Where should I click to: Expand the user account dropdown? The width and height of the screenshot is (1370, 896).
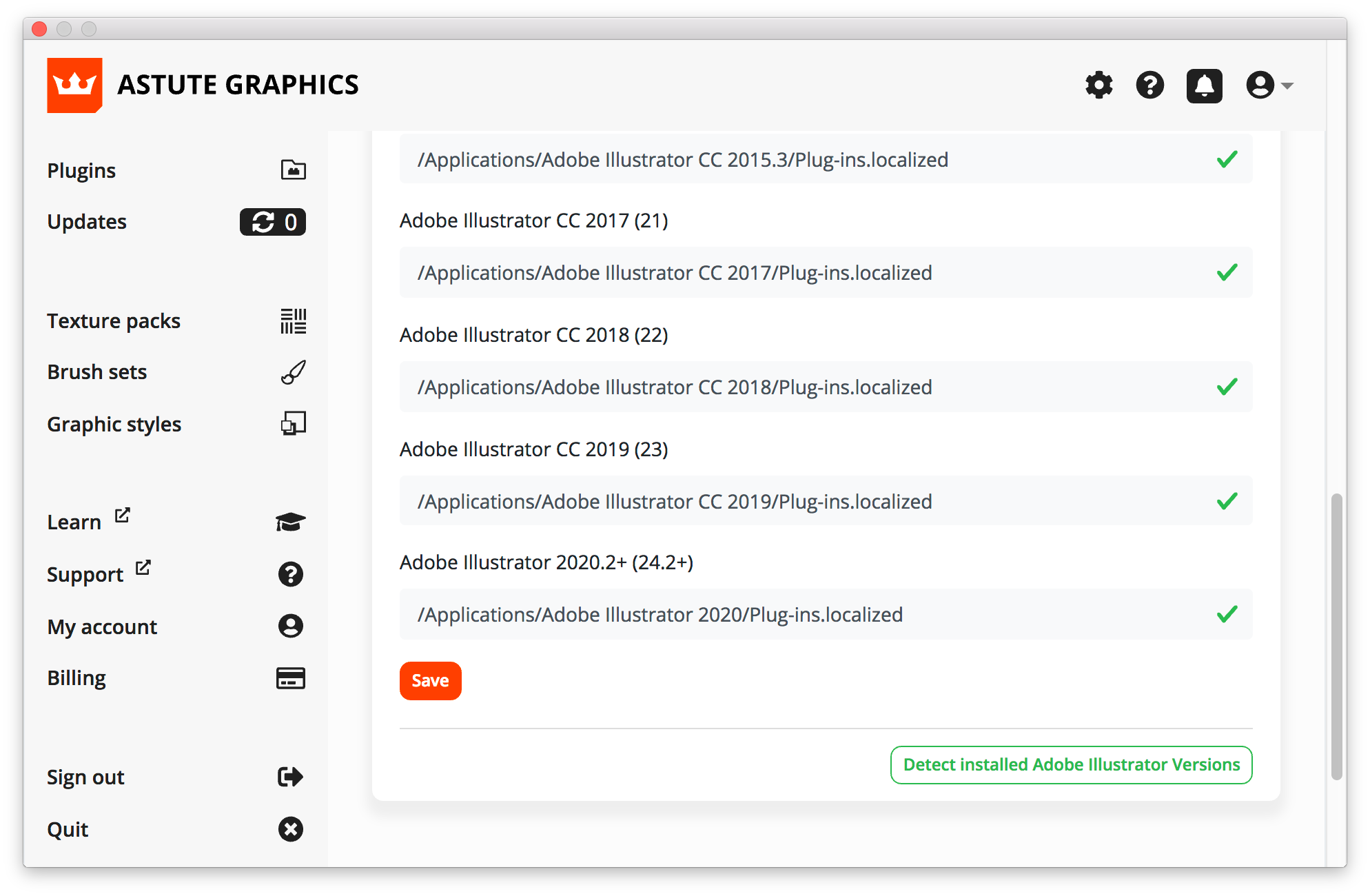click(1269, 85)
